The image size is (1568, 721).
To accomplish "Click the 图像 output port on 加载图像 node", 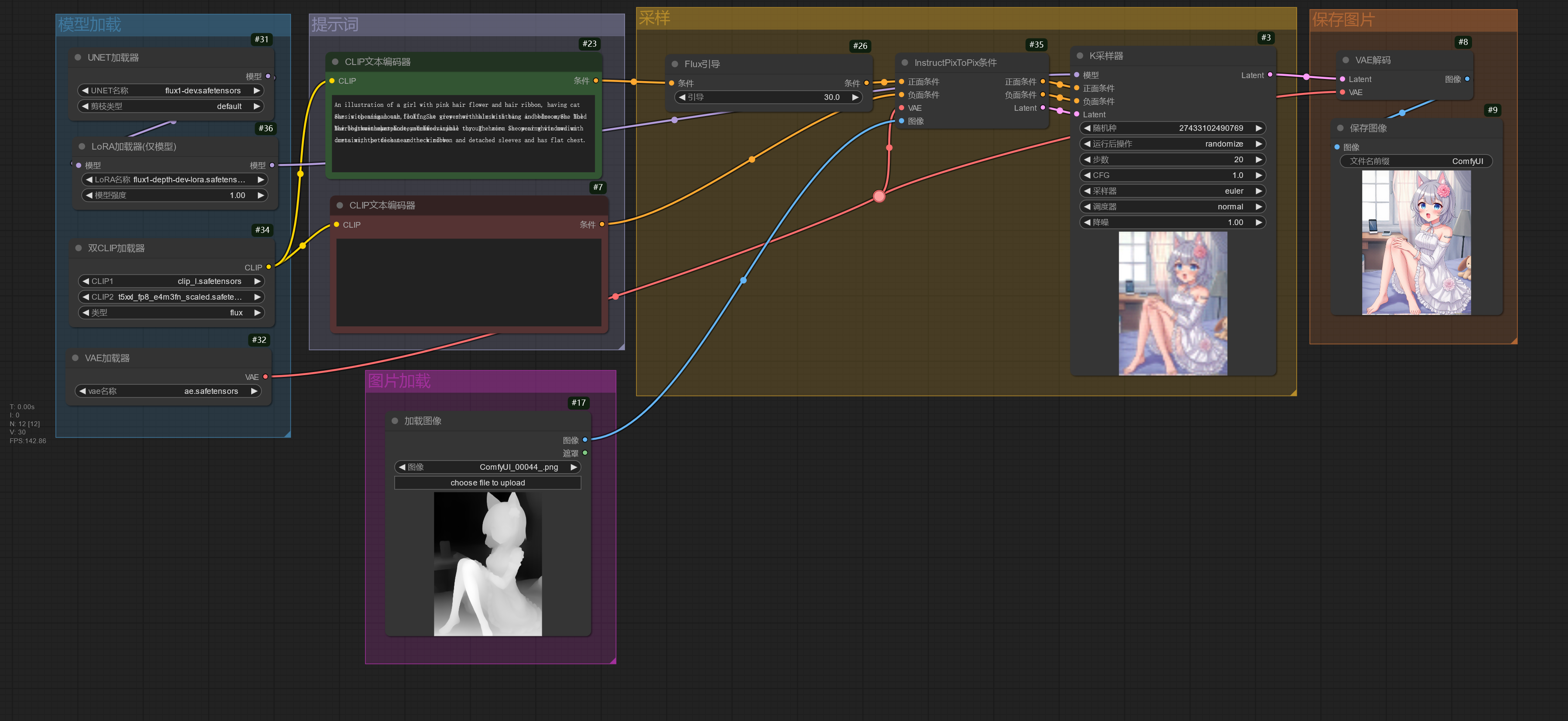I will click(585, 440).
